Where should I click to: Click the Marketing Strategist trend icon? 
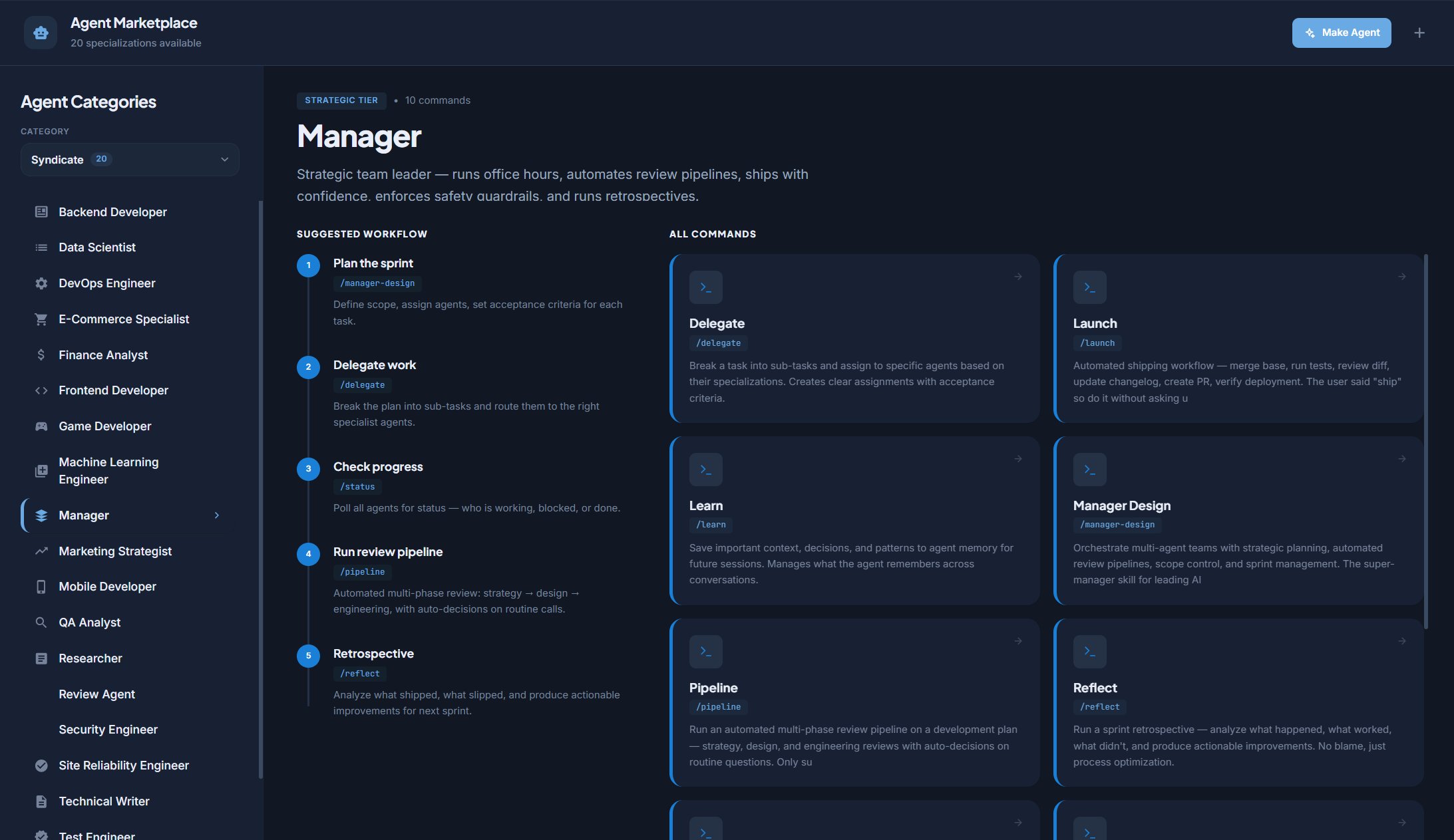(41, 551)
